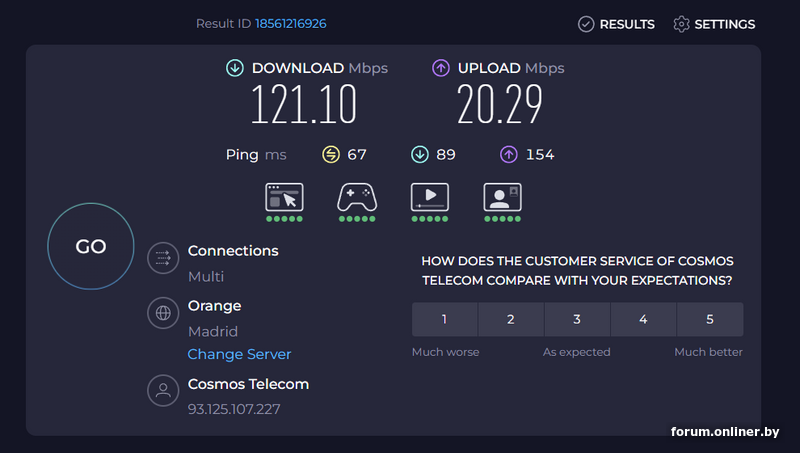Click the upload arrow icon
This screenshot has height=453, width=800.
[441, 68]
